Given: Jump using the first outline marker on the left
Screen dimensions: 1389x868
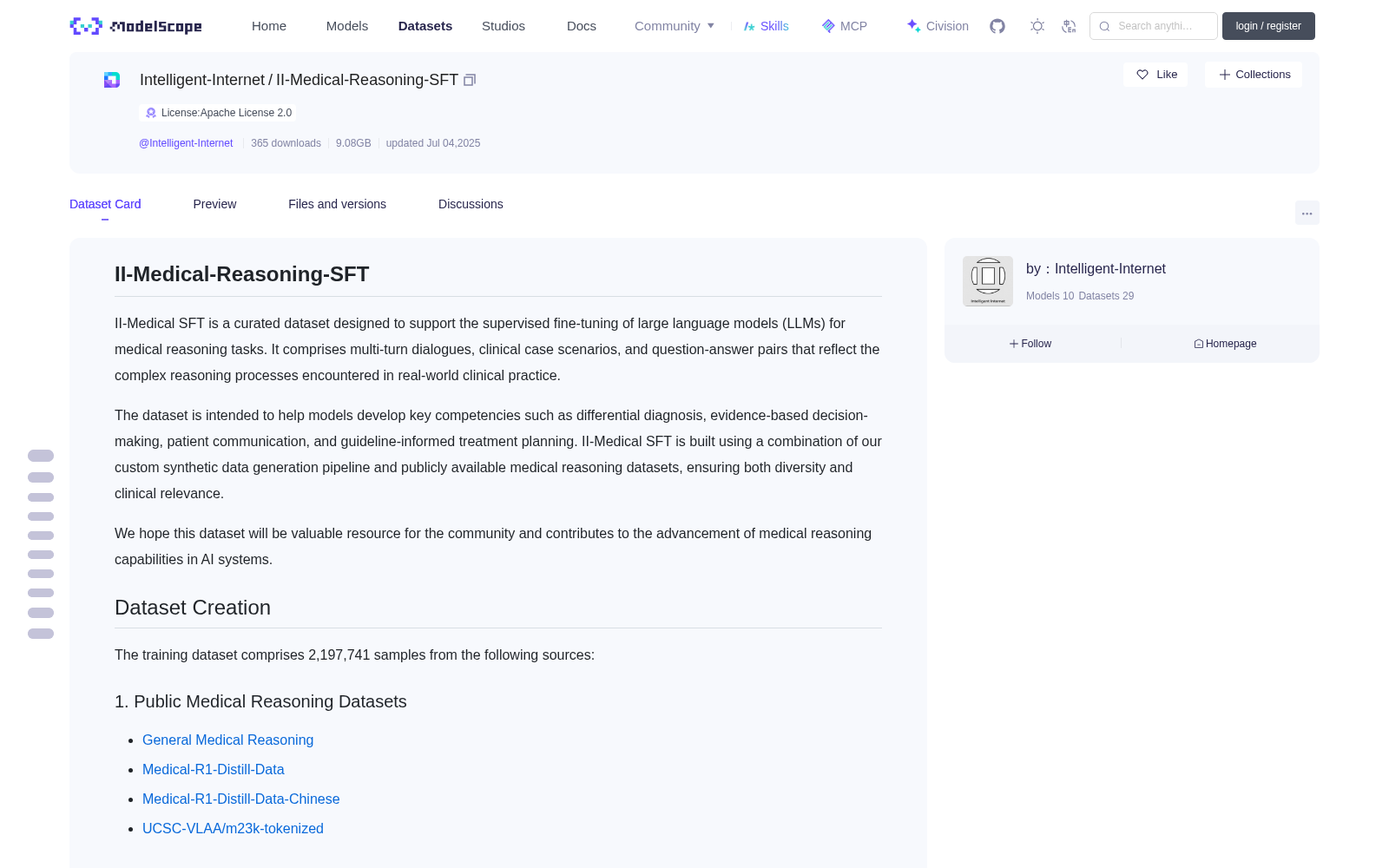Looking at the screenshot, I should 41,456.
